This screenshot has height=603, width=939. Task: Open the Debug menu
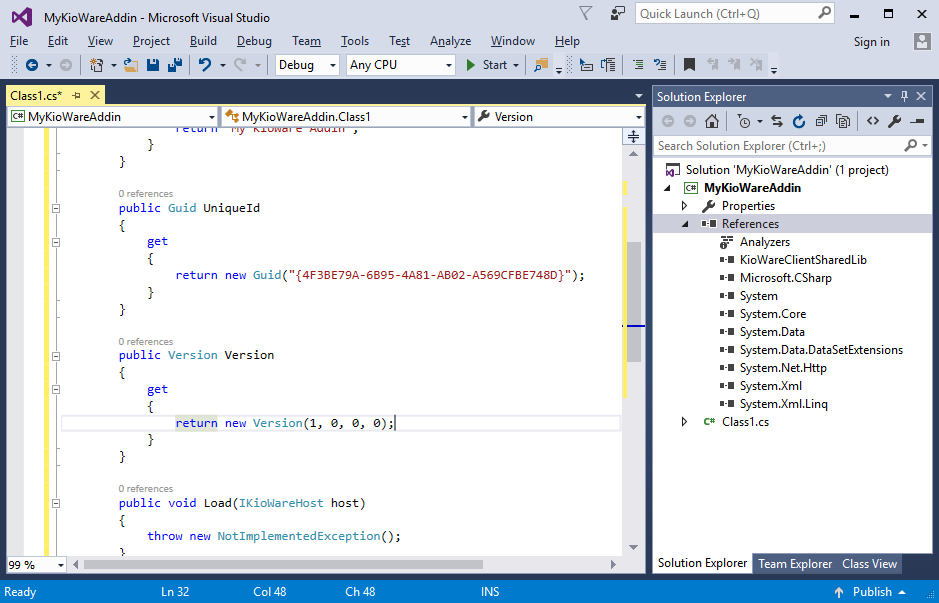pyautogui.click(x=254, y=41)
